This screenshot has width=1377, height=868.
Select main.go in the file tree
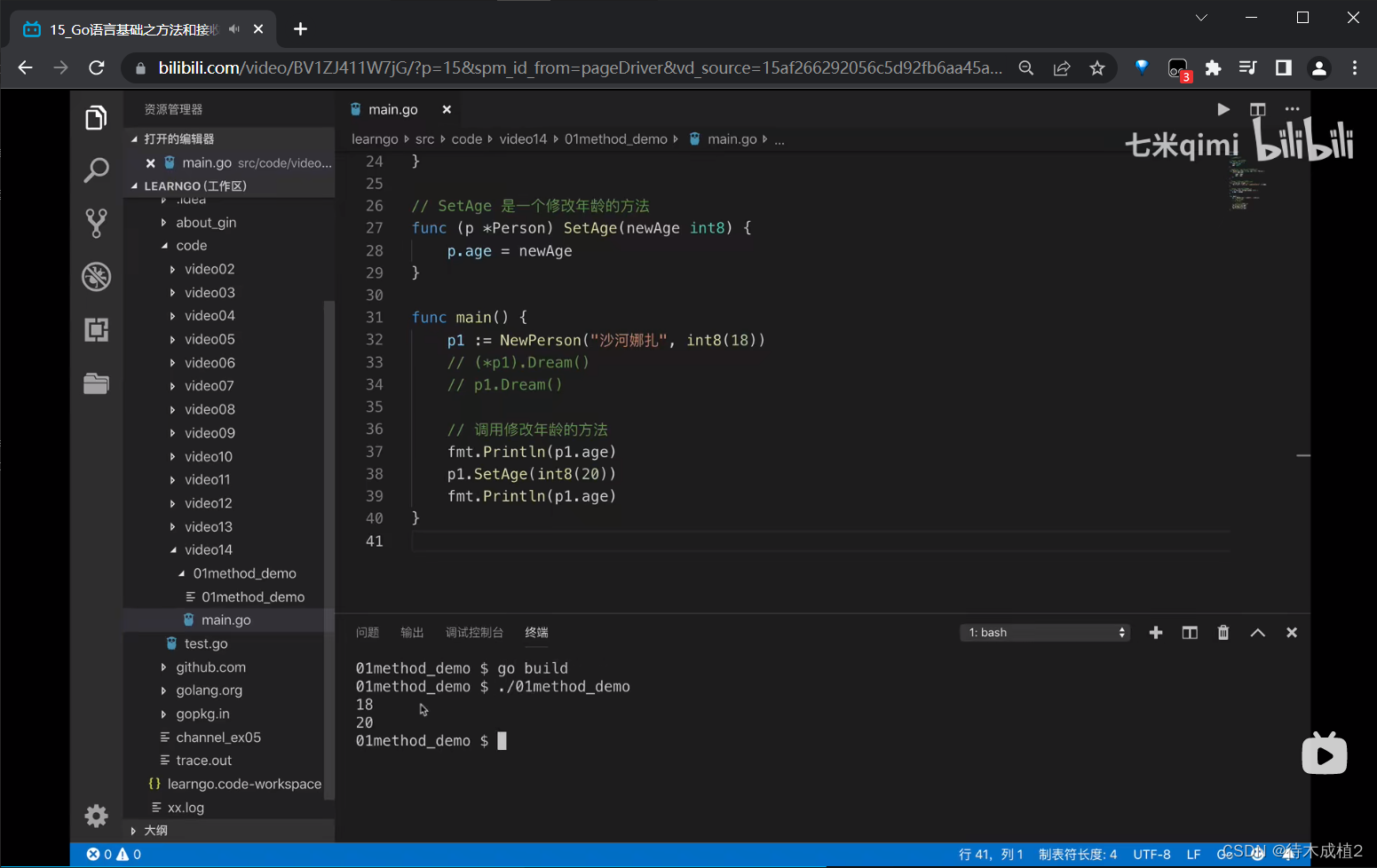pyautogui.click(x=226, y=619)
